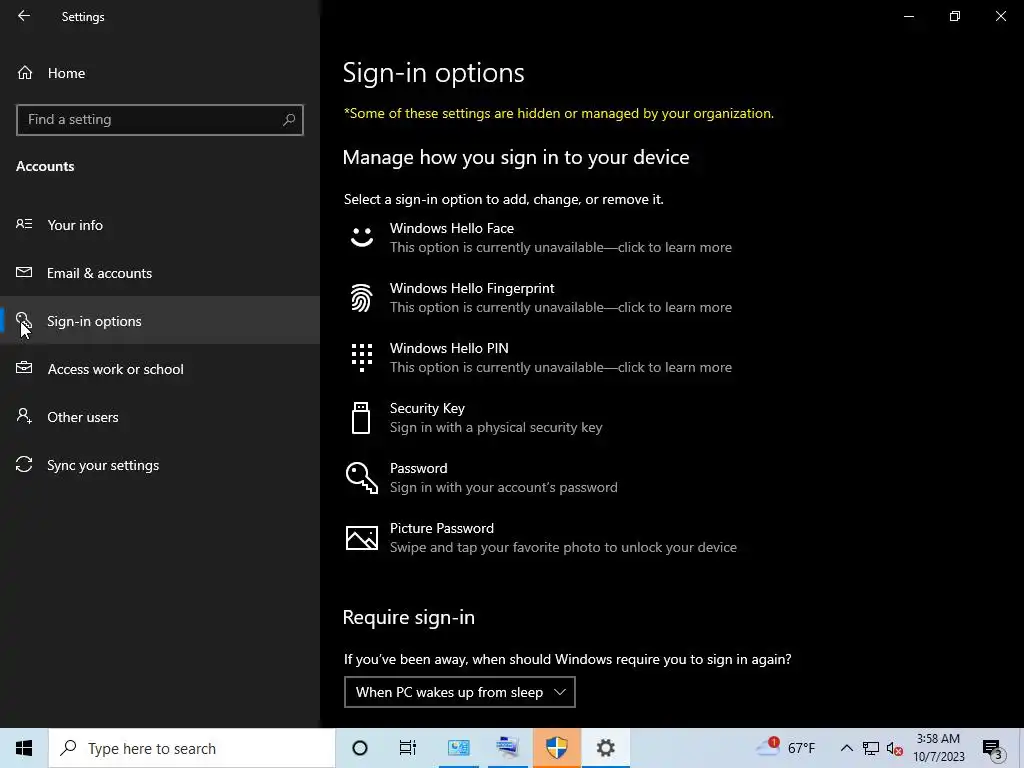Screen dimensions: 1024x768
Task: Click the Other users person icon
Action: tap(24, 417)
